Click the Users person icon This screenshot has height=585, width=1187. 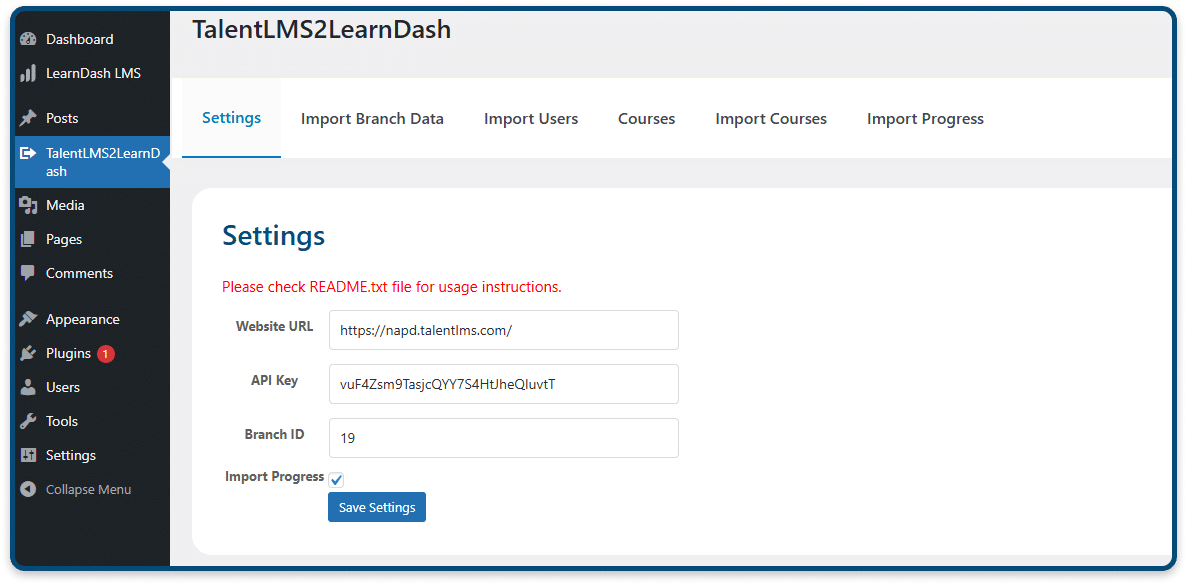click(x=28, y=387)
